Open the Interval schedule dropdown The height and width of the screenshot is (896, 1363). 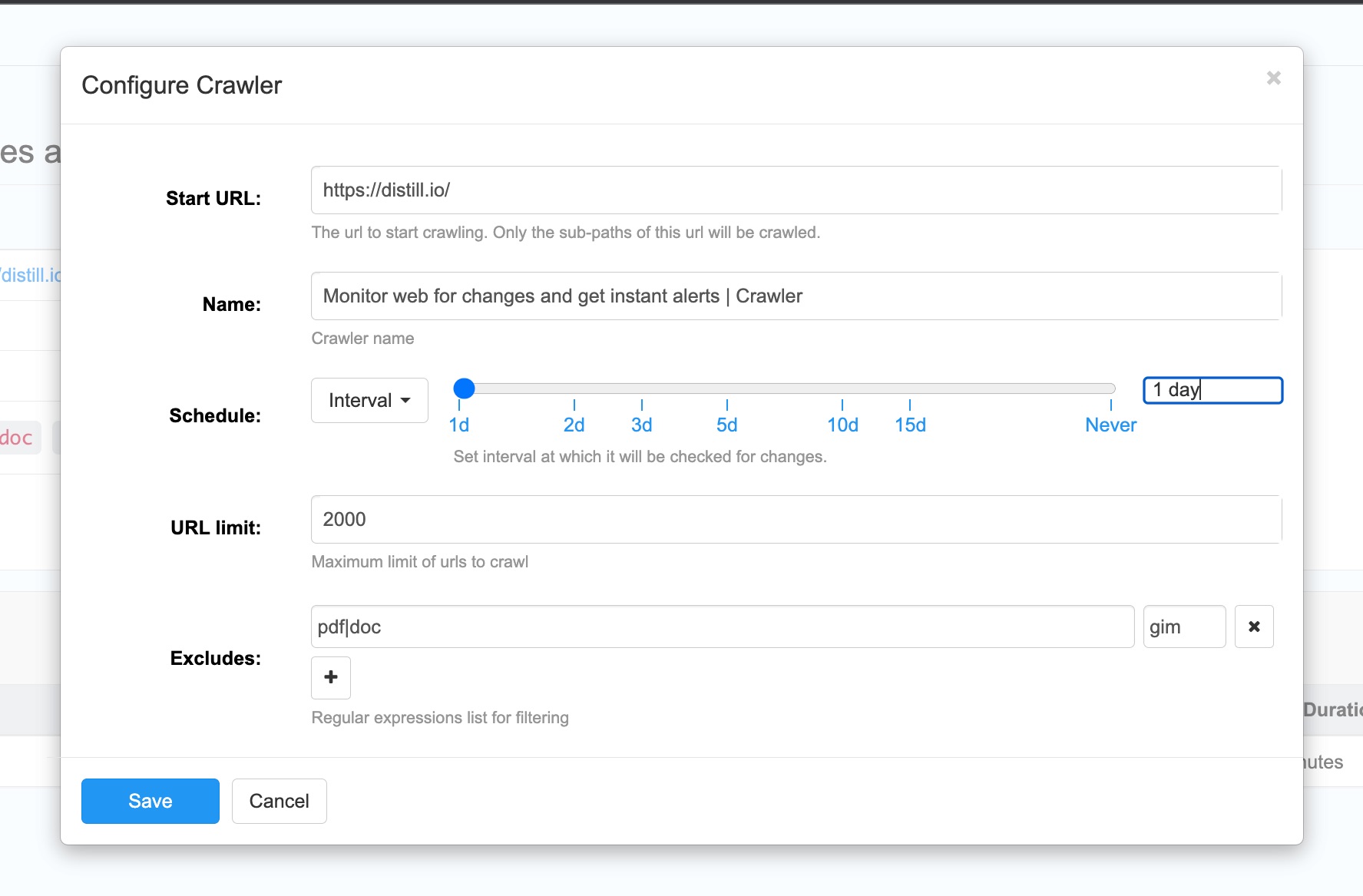click(369, 400)
